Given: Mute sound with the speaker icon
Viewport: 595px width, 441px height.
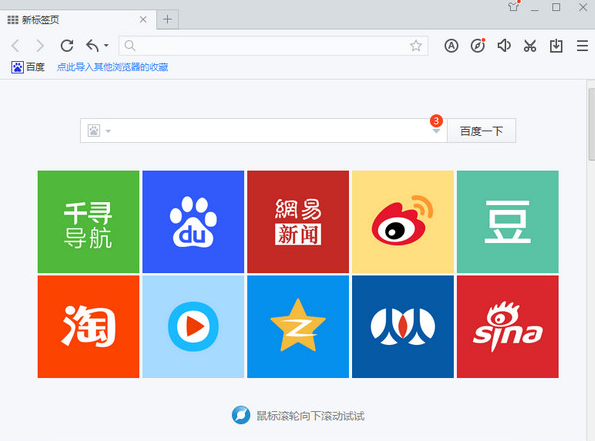Looking at the screenshot, I should (504, 46).
